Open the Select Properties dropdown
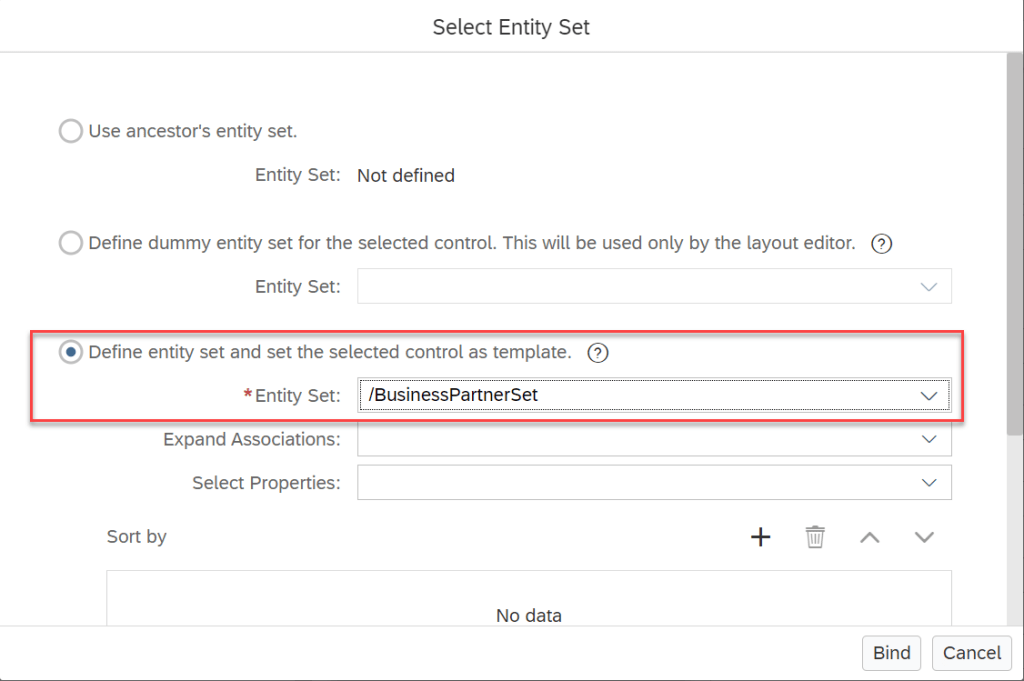1024x681 pixels. click(929, 483)
